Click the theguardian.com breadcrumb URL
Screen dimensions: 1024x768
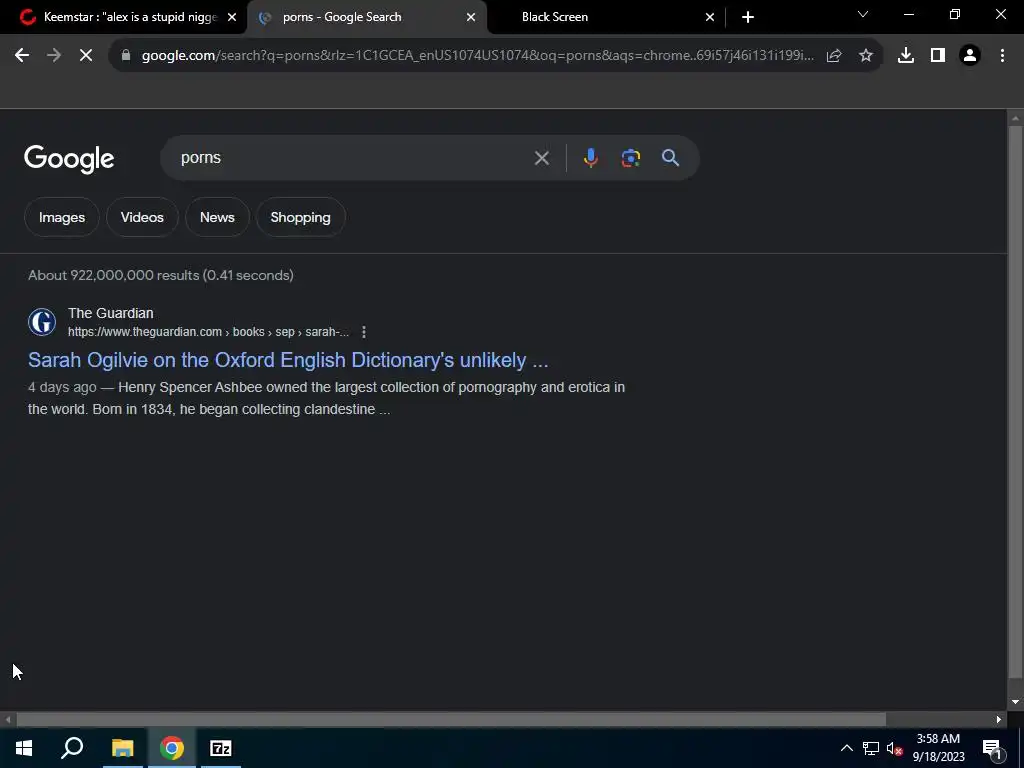coord(208,332)
